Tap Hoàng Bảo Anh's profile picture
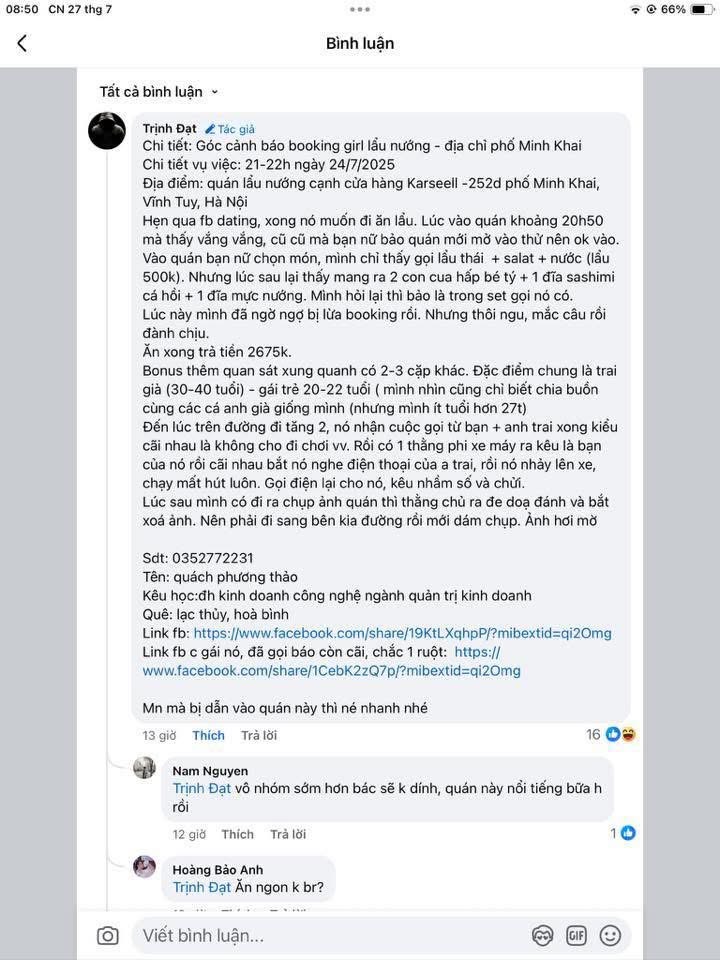This screenshot has height=960, width=720. [x=145, y=866]
